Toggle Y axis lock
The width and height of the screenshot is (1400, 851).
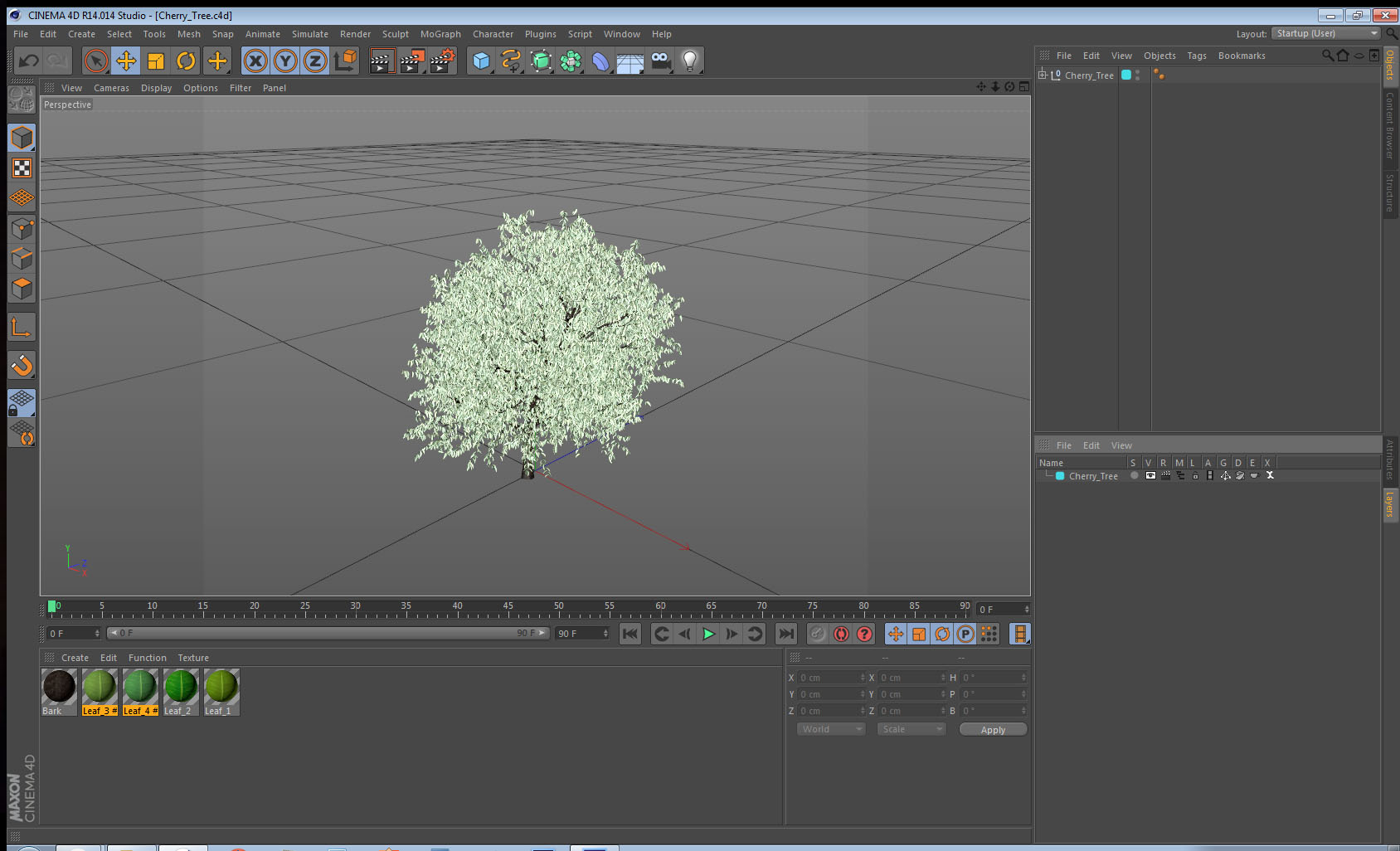[x=285, y=61]
